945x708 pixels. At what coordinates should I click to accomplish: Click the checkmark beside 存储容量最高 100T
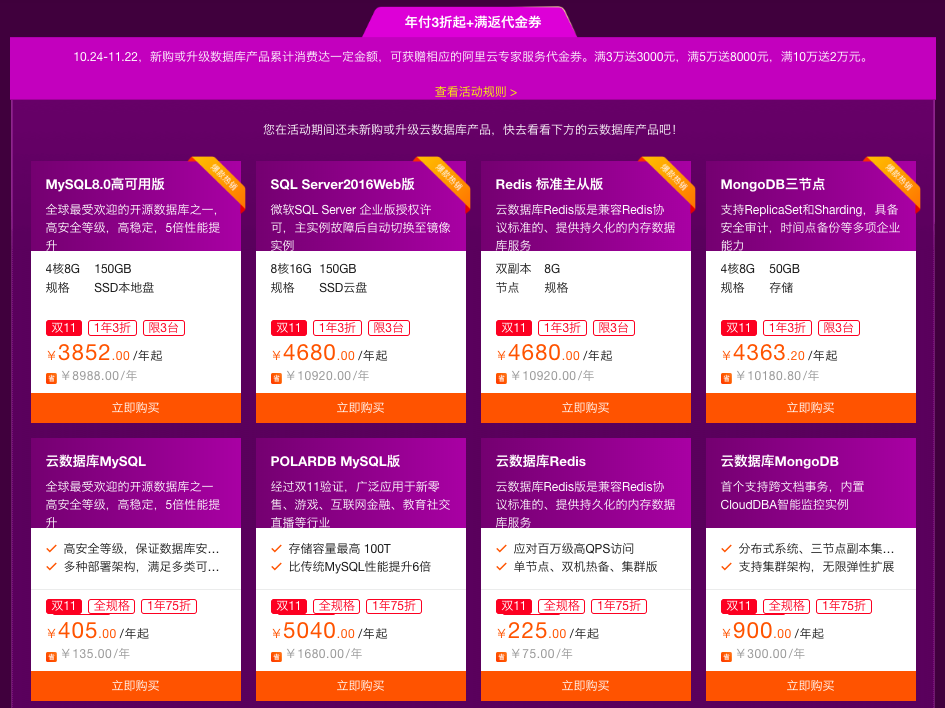276,548
